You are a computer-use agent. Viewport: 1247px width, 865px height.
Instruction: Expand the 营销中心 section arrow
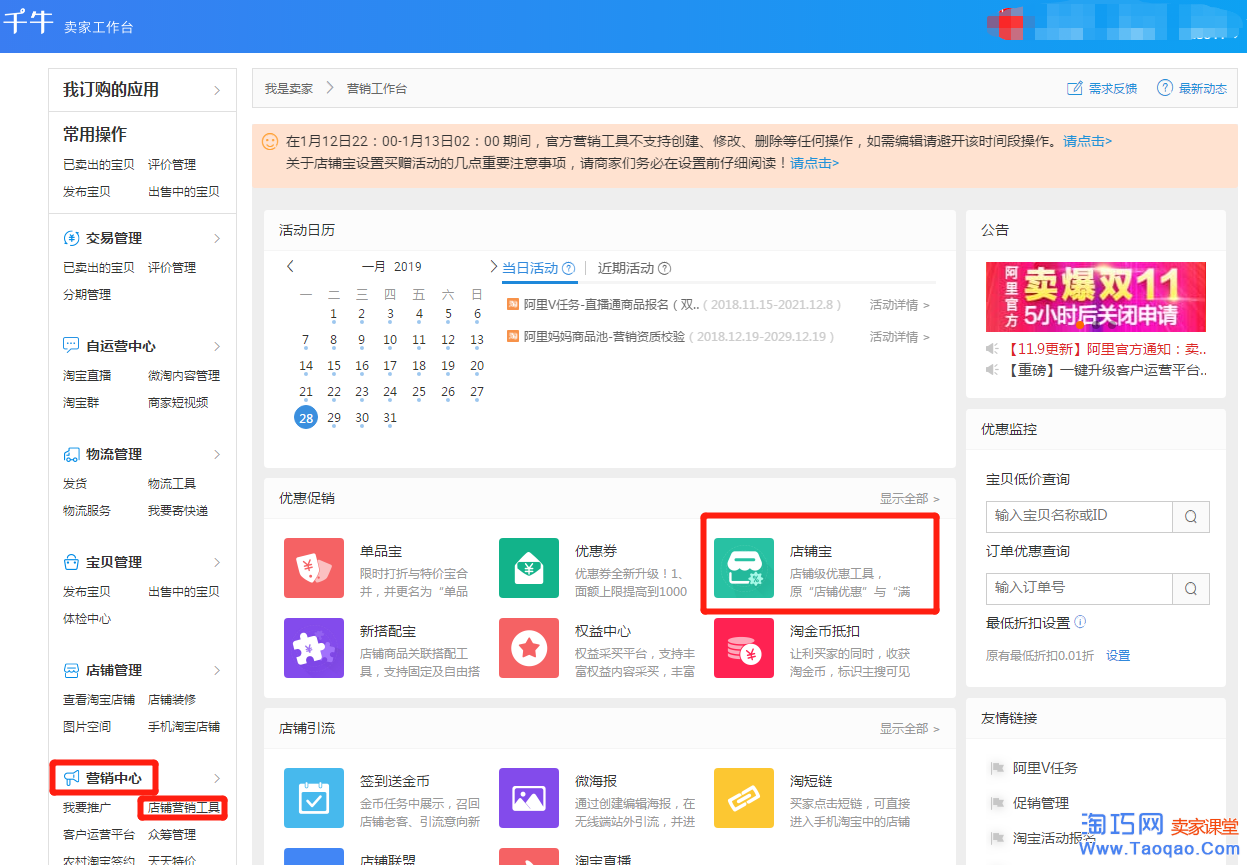point(217,778)
